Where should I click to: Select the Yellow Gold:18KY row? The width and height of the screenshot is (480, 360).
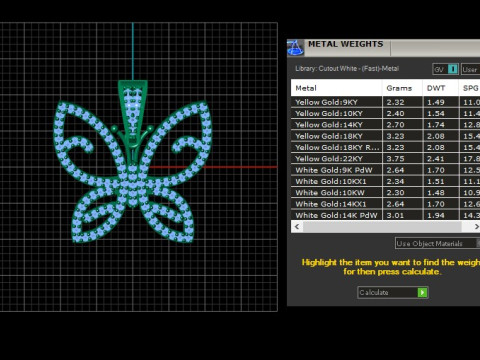(x=385, y=136)
